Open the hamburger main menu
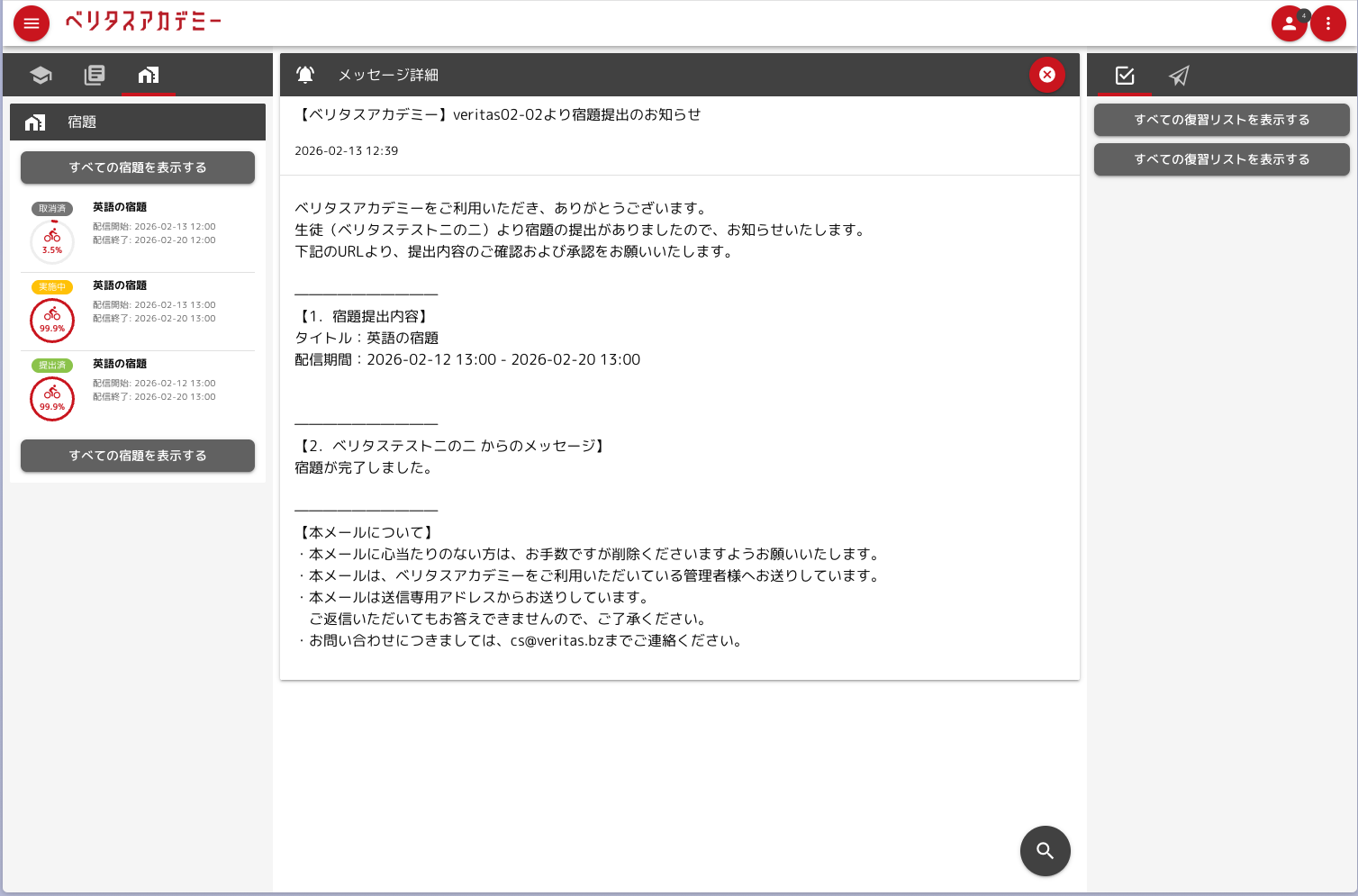The height and width of the screenshot is (896, 1358). pyautogui.click(x=32, y=23)
